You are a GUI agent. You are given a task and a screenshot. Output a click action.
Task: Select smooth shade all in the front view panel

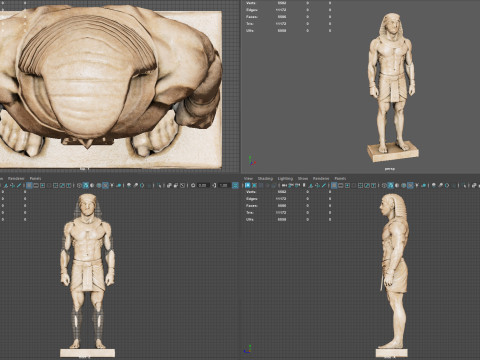point(85,185)
